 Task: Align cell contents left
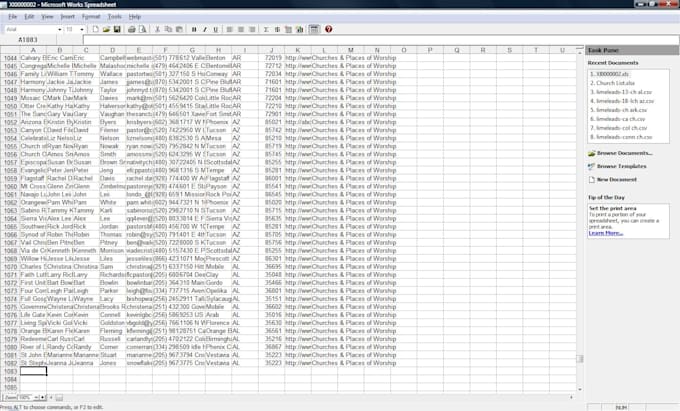pos(229,29)
